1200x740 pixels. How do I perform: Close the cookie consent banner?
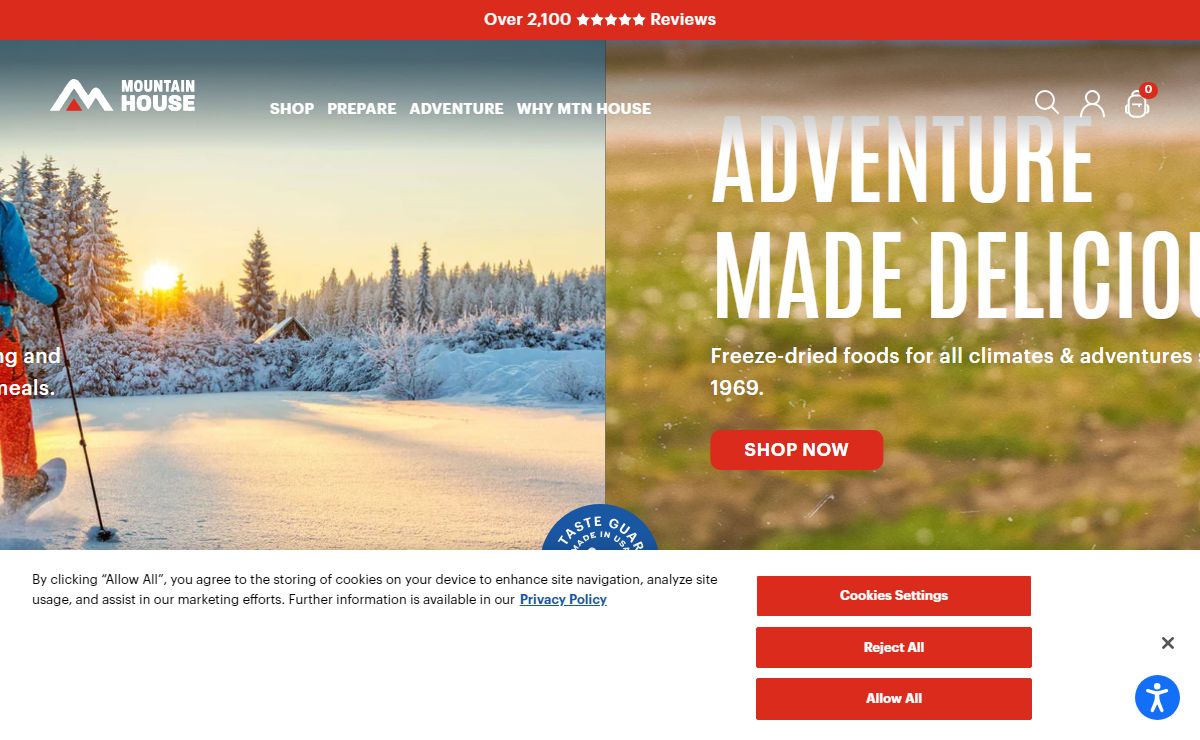1167,643
